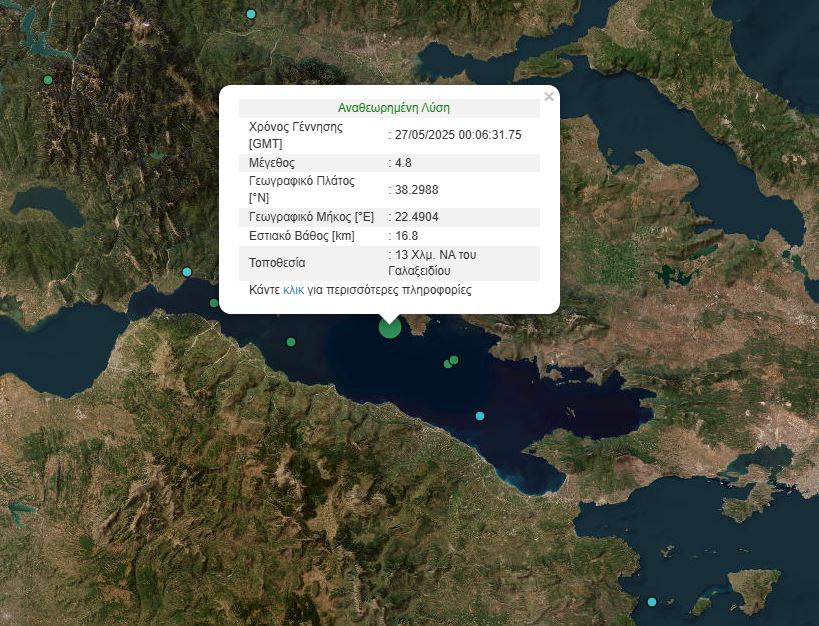Open the 'κλικ' link for more information
819x626 pixels.
click(293, 290)
